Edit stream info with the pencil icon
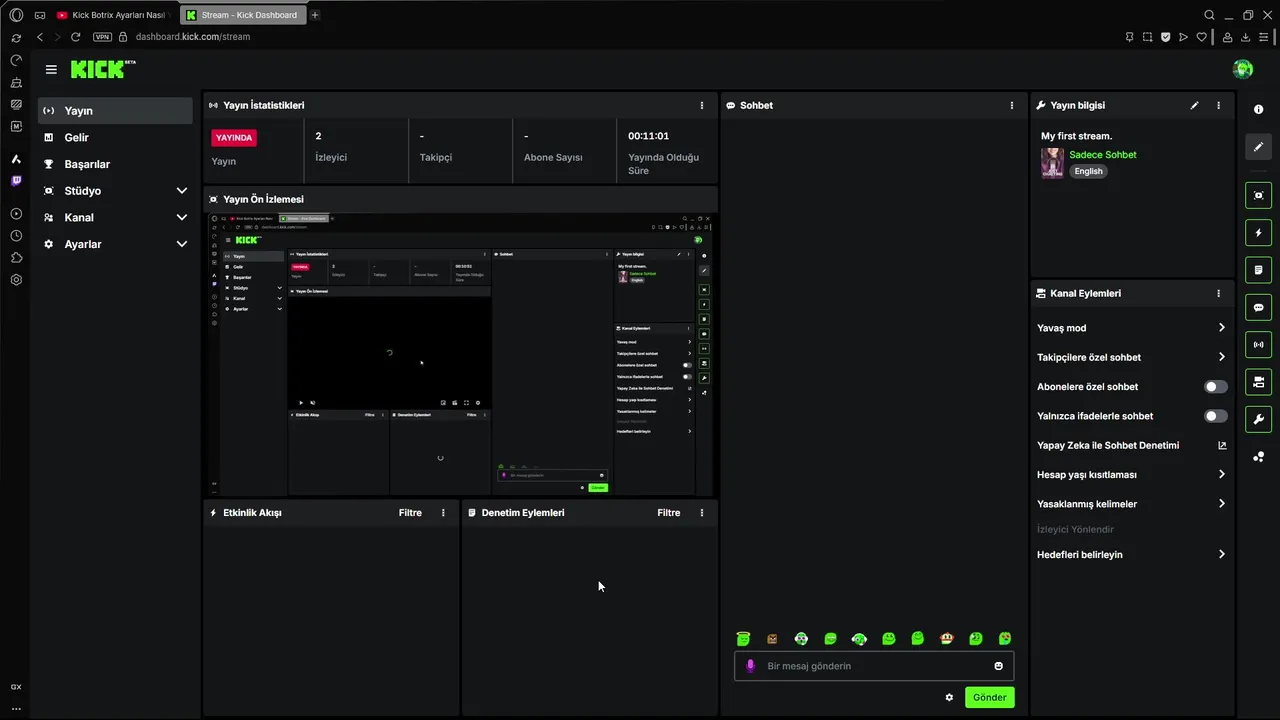Image resolution: width=1280 pixels, height=720 pixels. click(1194, 105)
